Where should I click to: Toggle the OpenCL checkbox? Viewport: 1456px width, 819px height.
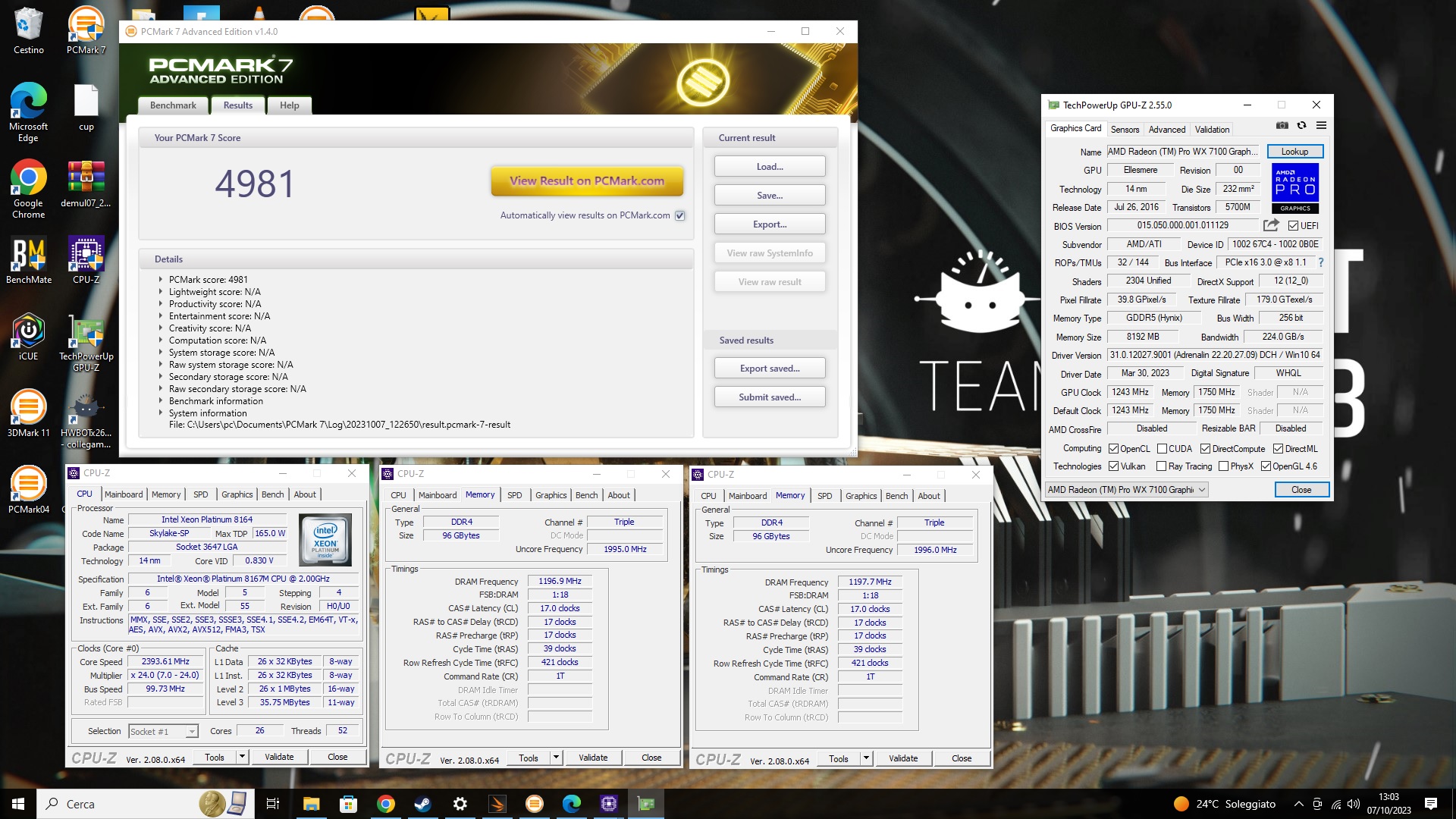[x=1113, y=449]
